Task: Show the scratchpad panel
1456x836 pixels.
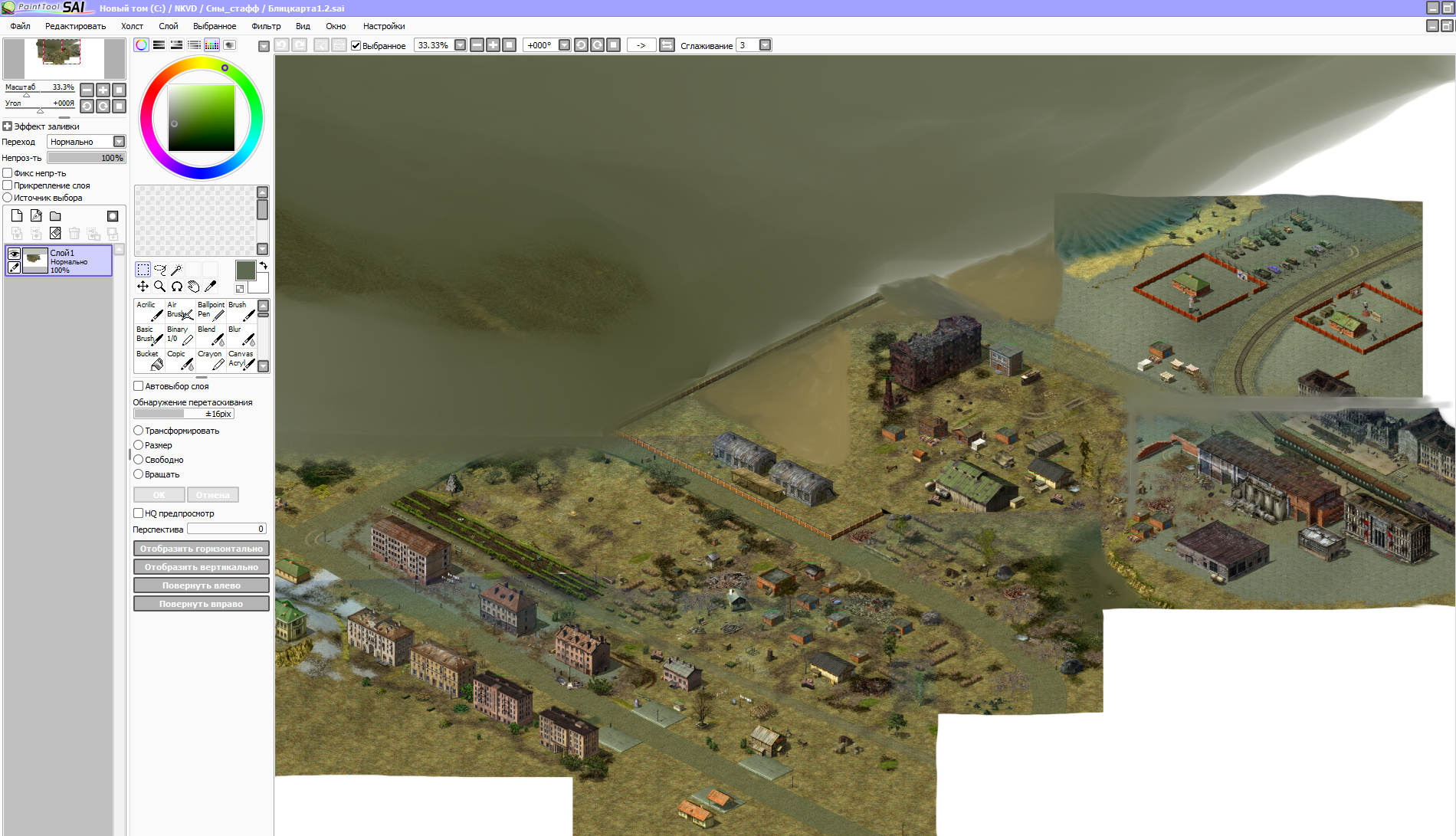Action: [229, 45]
